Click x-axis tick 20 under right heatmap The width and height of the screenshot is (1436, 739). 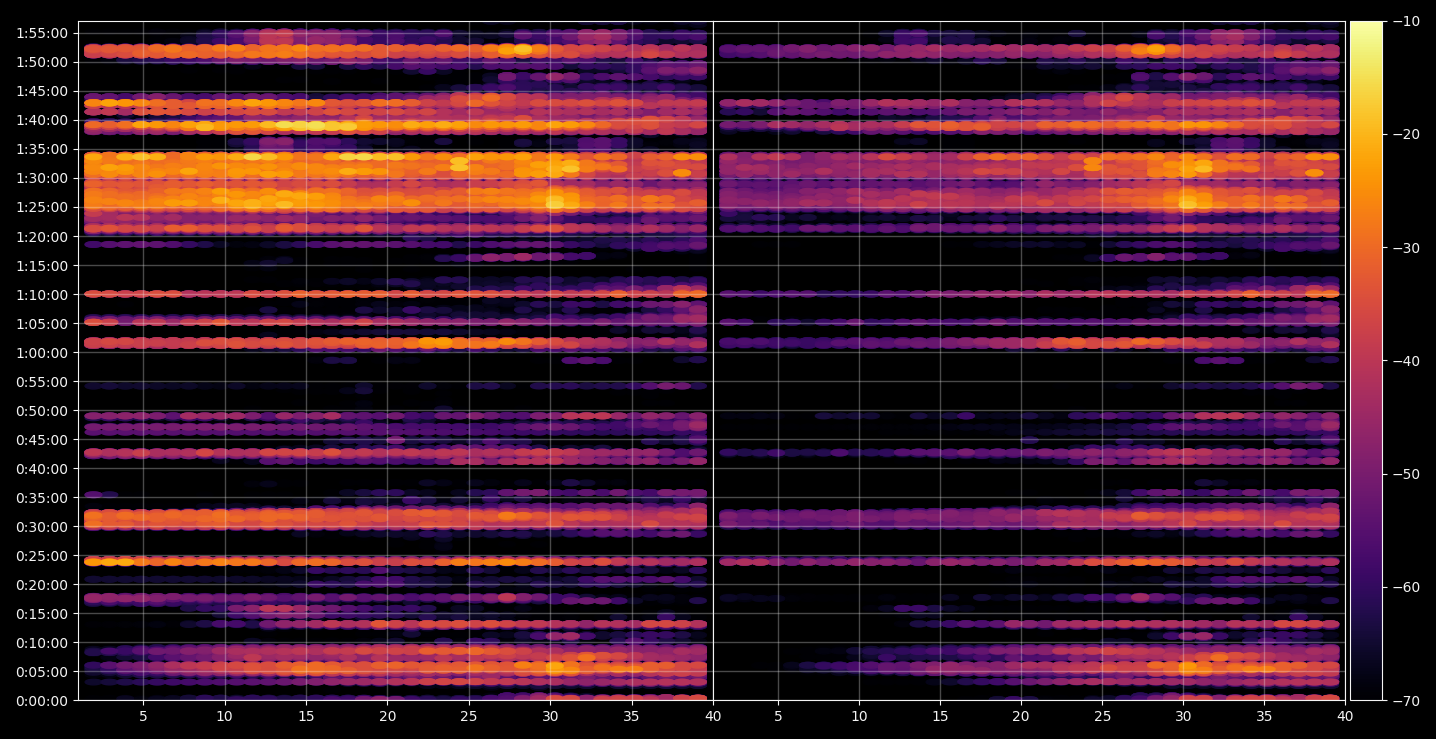(1021, 717)
